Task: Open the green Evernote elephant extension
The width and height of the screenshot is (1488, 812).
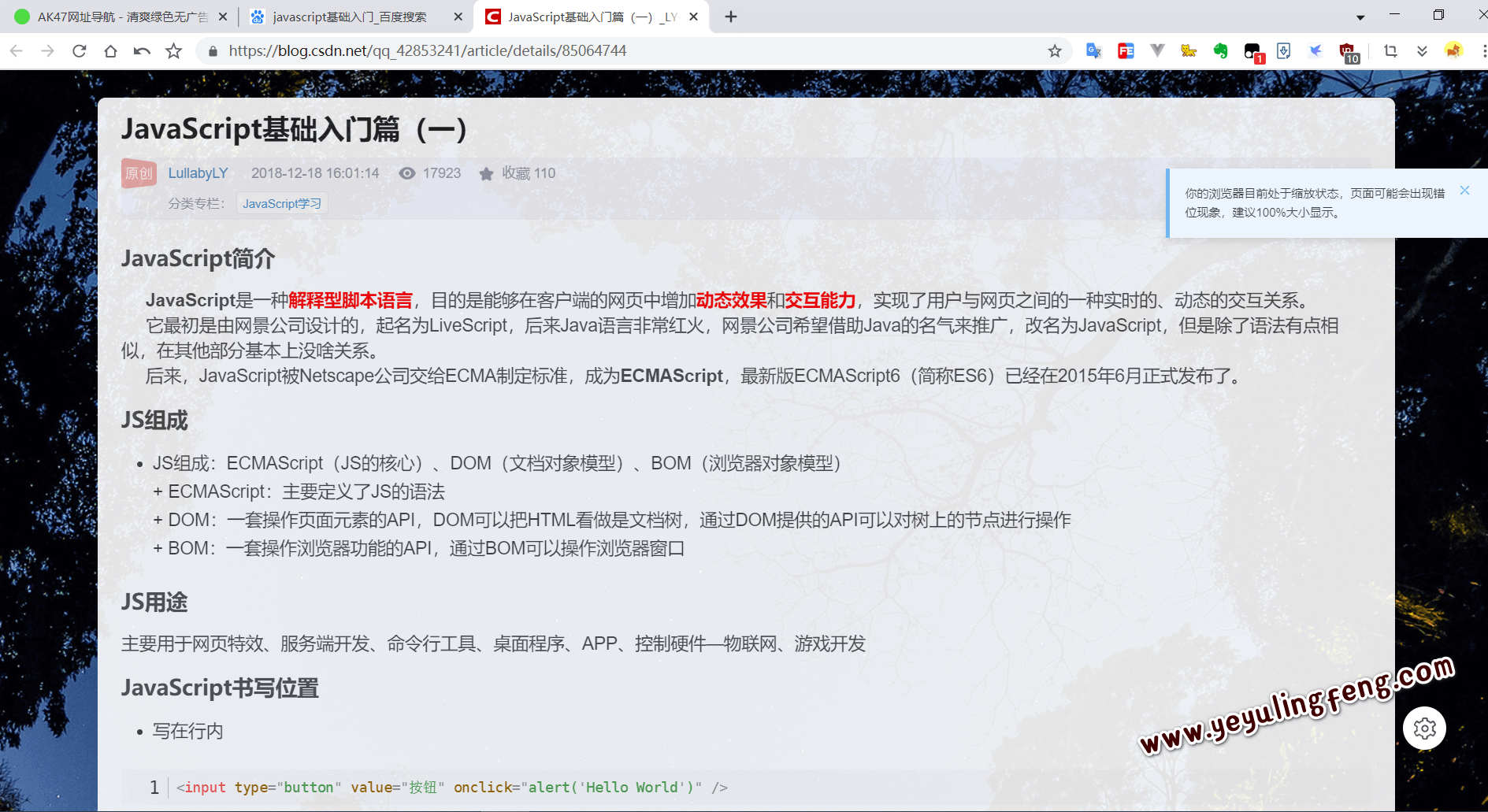Action: (x=1220, y=51)
